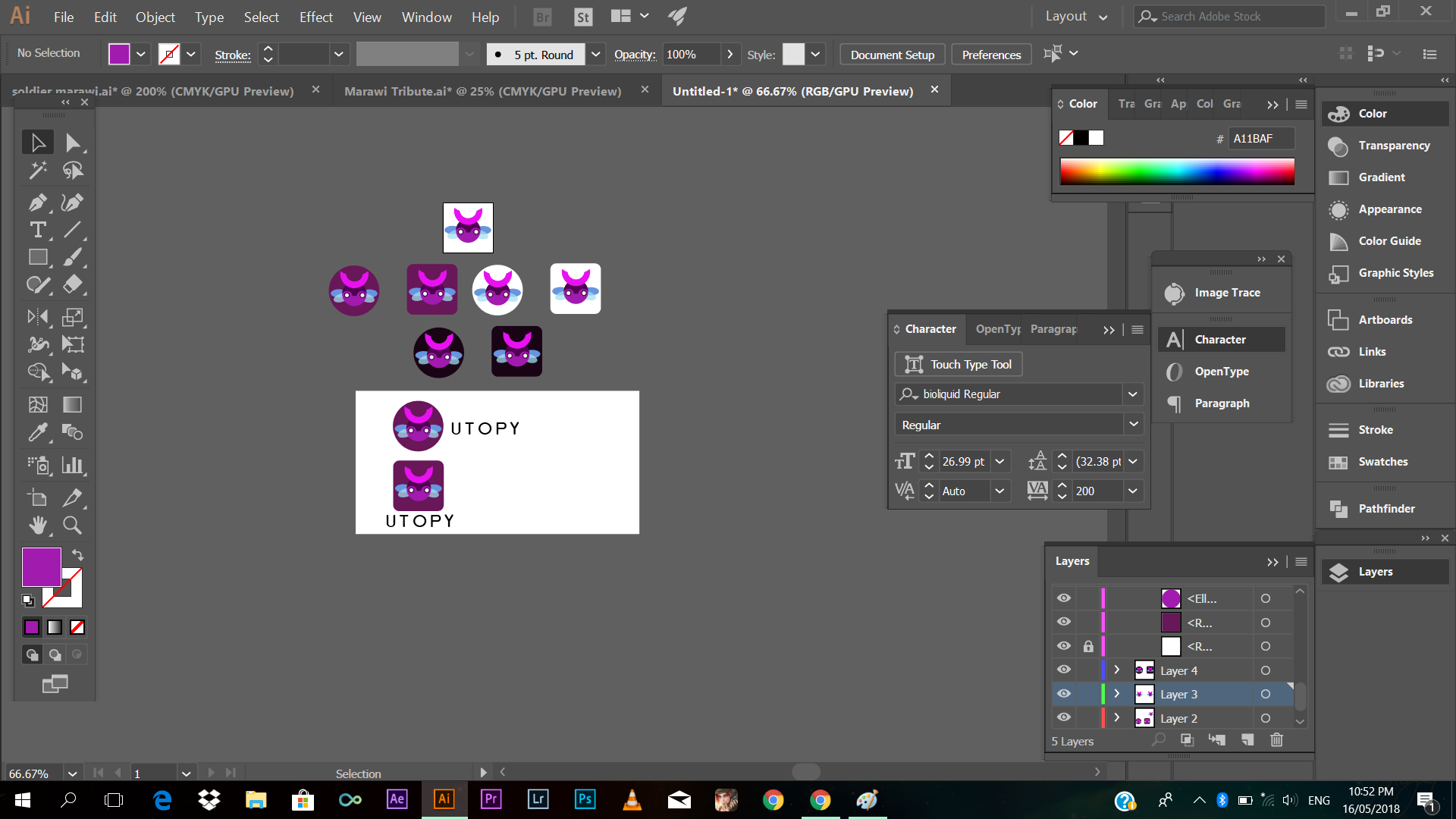Image resolution: width=1456 pixels, height=819 pixels.
Task: Open font family dropdown bioliquid Regular
Action: [x=1133, y=394]
